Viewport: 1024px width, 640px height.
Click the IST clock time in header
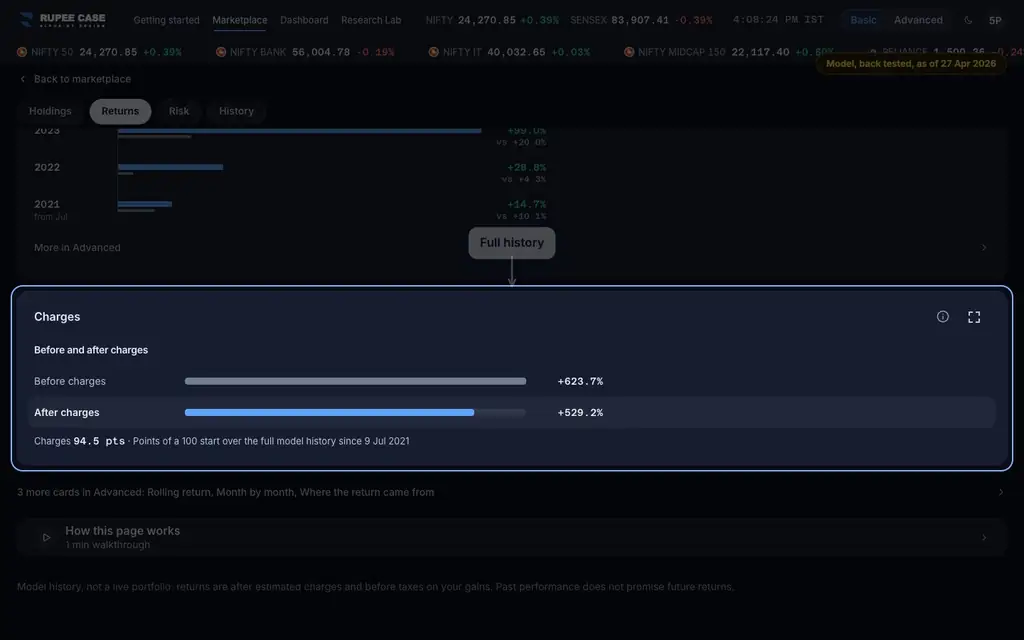click(x=778, y=20)
